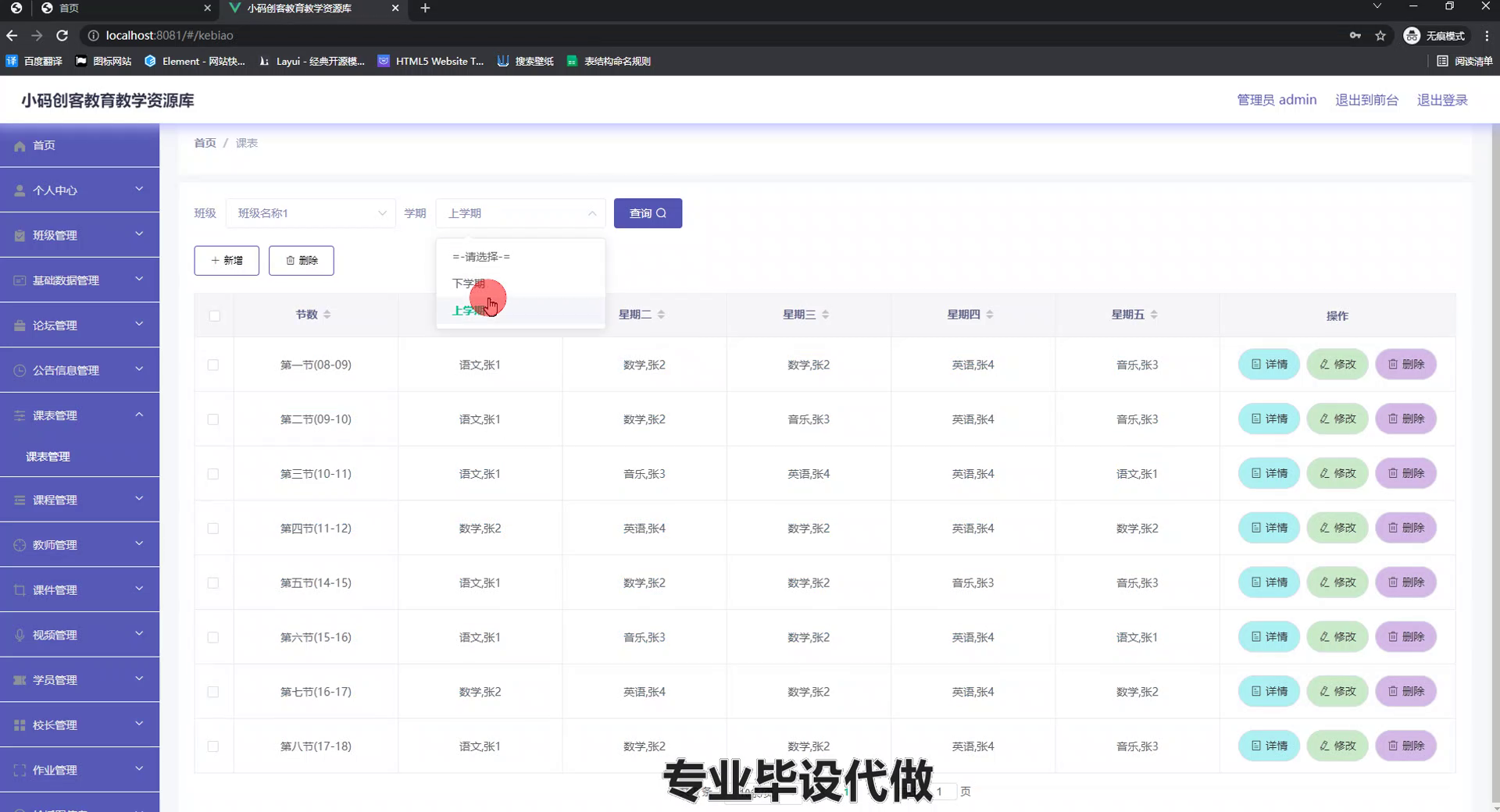Collapse the 学期 dropdown showing 上学期

[x=520, y=213]
